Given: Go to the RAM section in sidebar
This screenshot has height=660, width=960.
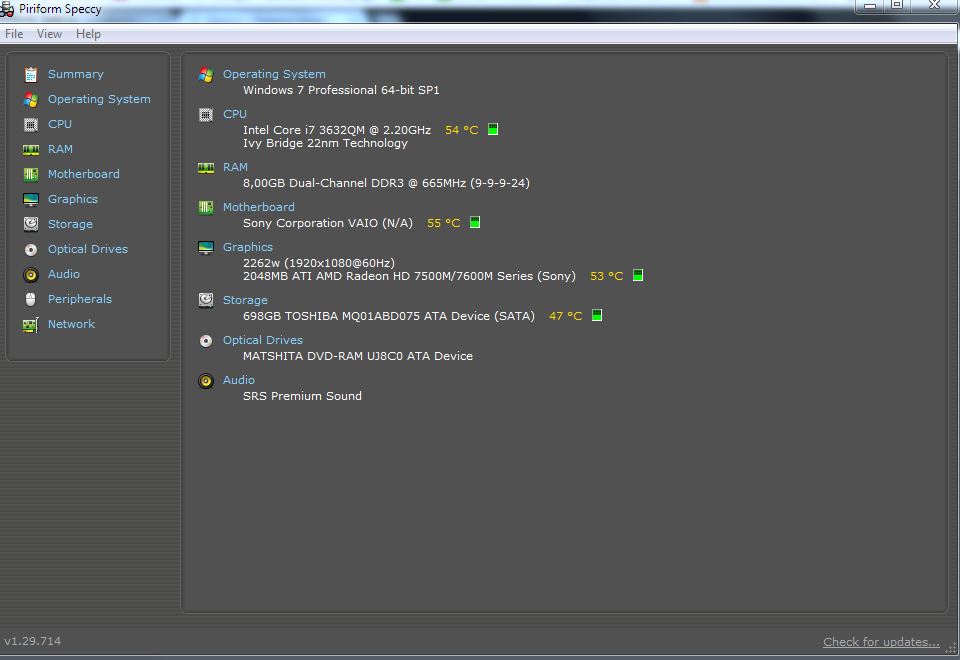Looking at the screenshot, I should [60, 149].
